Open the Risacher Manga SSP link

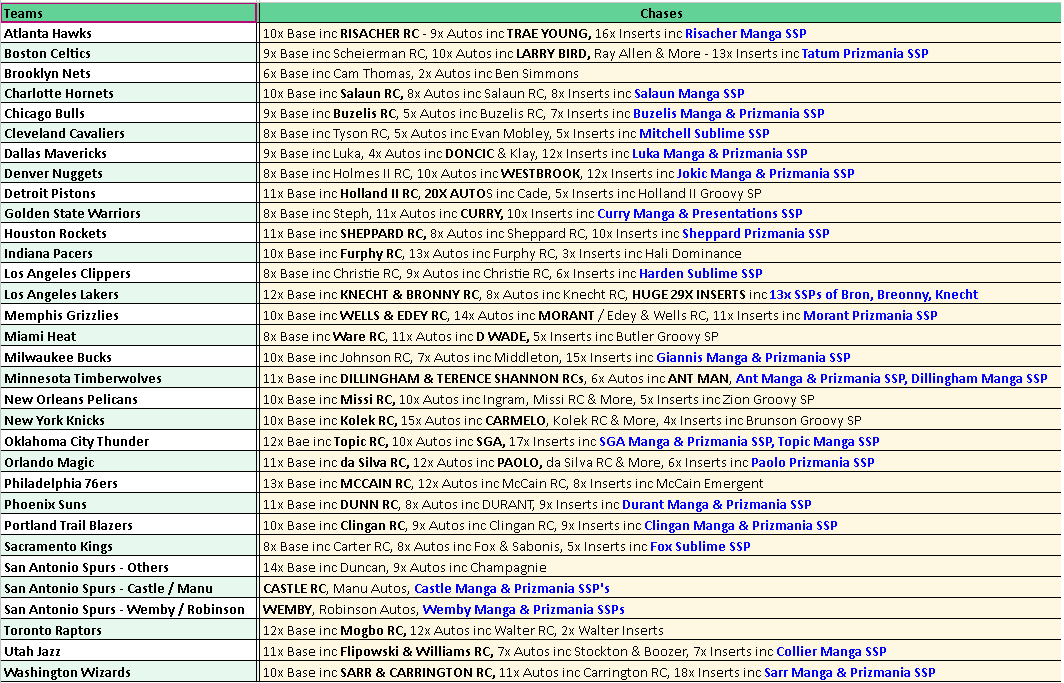[747, 33]
